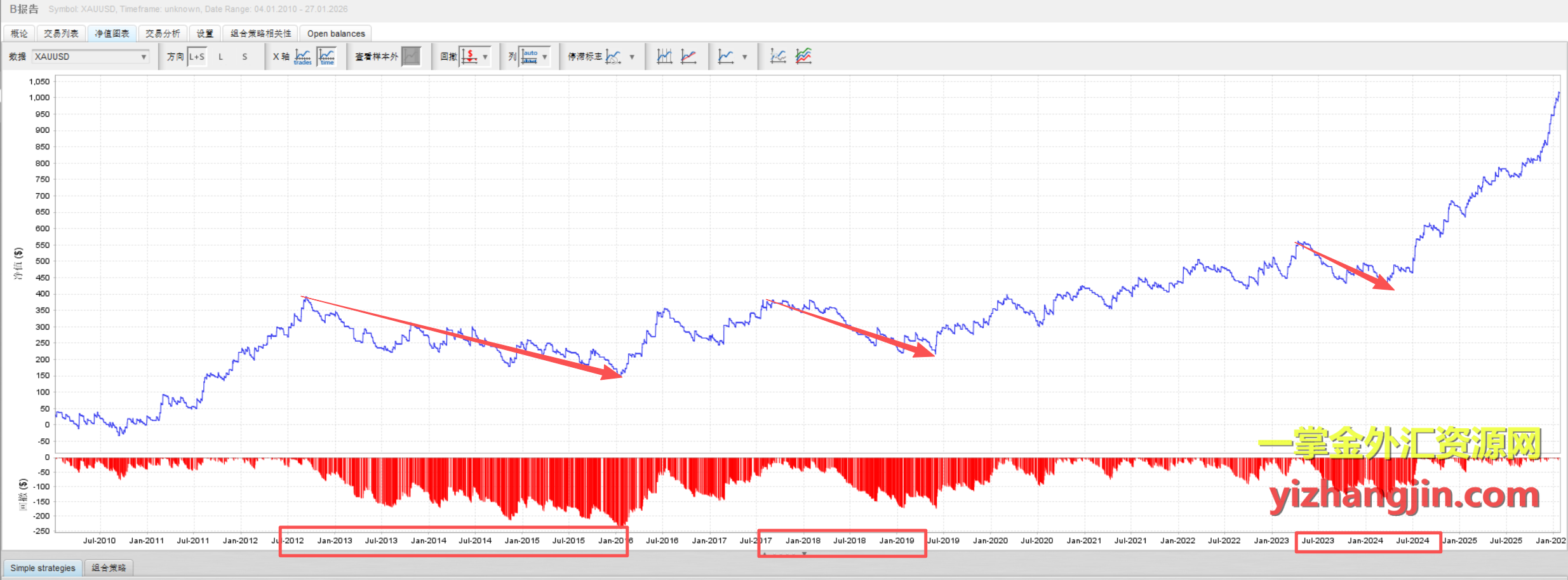The width and height of the screenshot is (1568, 580).
Task: Set X axis to trades mode
Action: tap(303, 57)
